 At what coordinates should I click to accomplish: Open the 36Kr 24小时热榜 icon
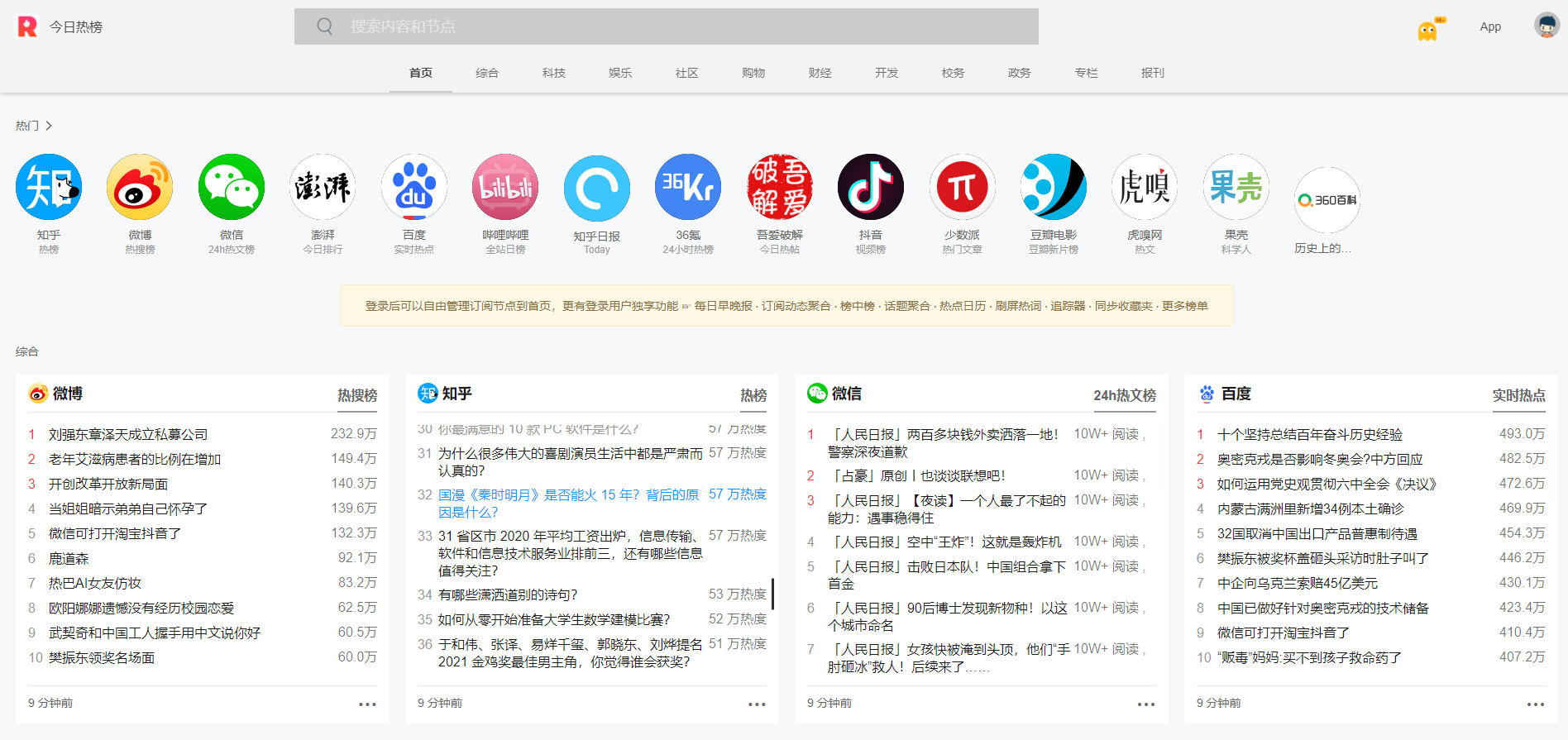tap(688, 187)
